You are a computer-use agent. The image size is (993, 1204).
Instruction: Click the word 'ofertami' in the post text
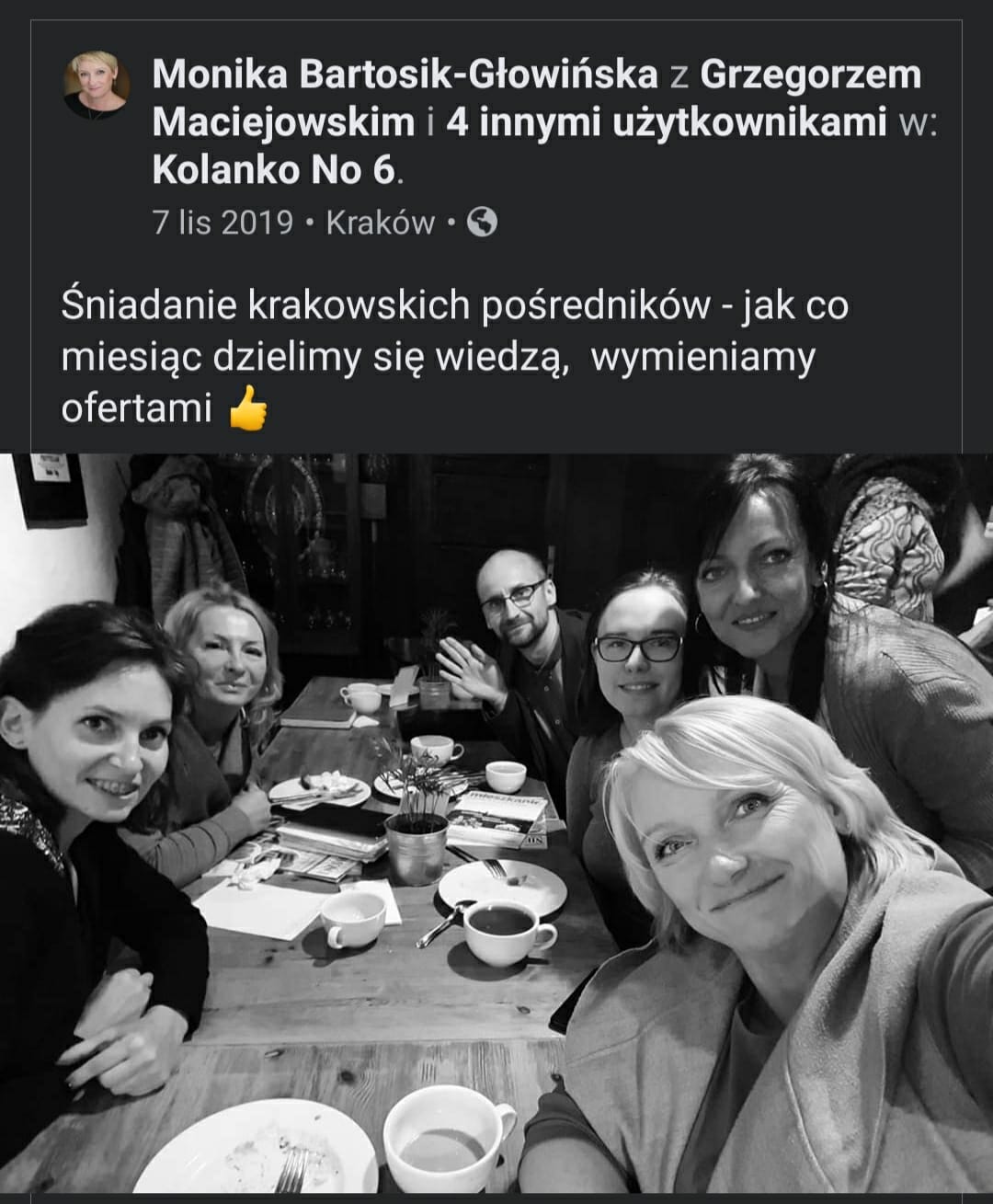click(136, 407)
